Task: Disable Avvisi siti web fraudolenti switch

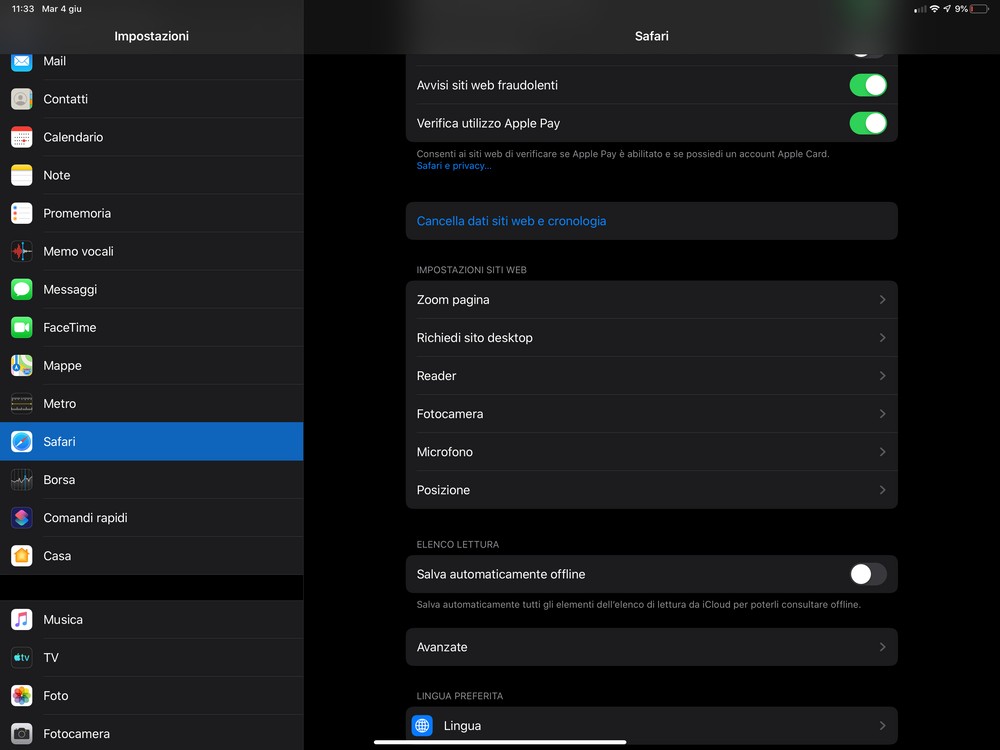Action: pos(868,85)
